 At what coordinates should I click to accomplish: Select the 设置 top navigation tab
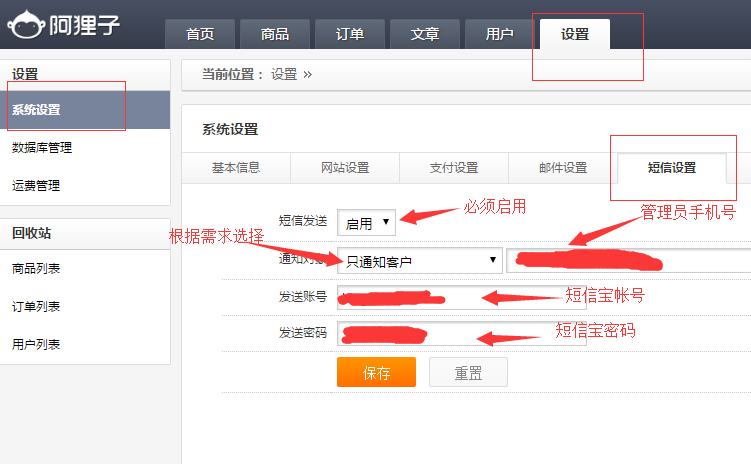coord(575,34)
